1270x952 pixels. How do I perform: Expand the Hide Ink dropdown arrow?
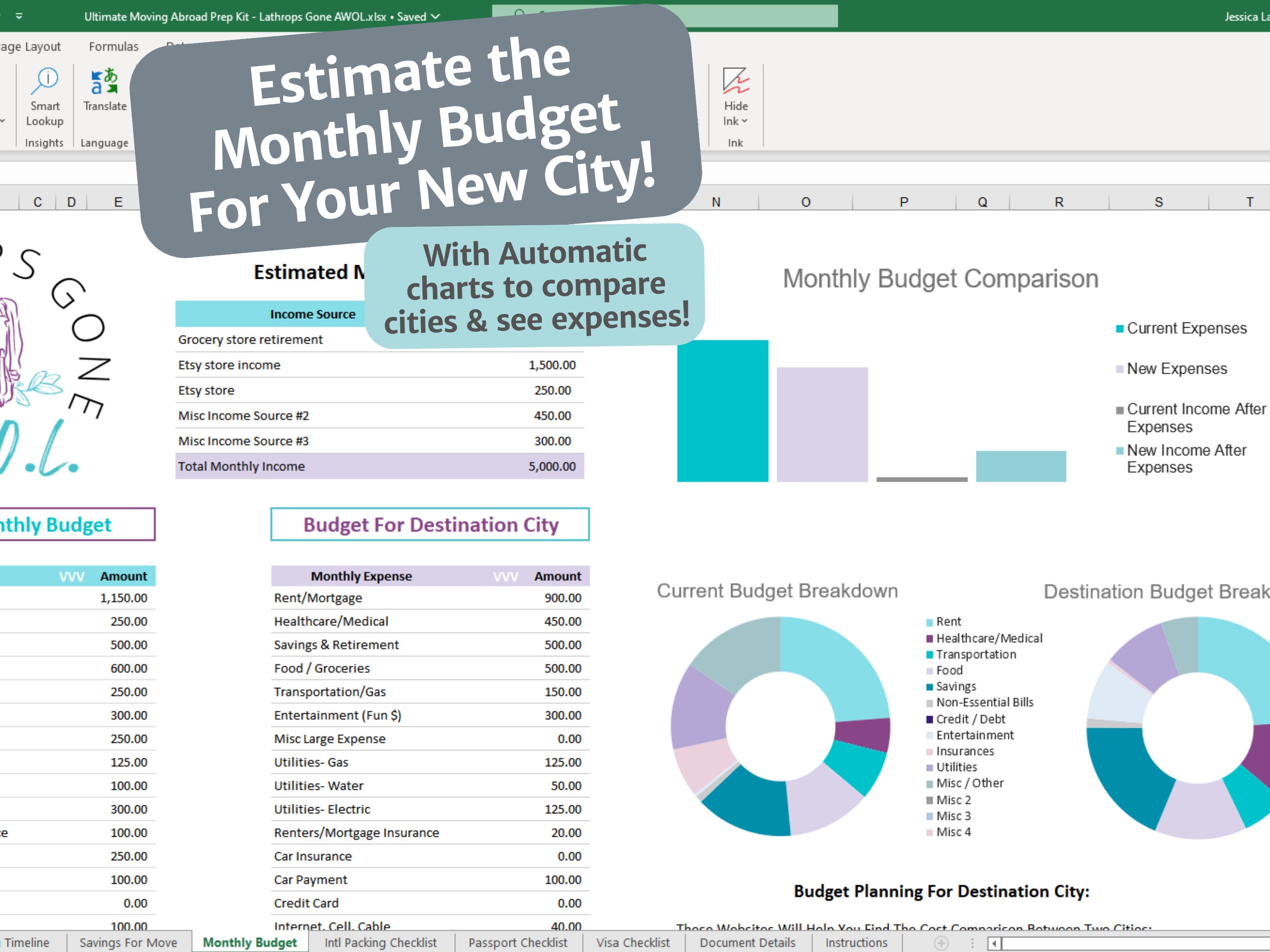tap(744, 120)
